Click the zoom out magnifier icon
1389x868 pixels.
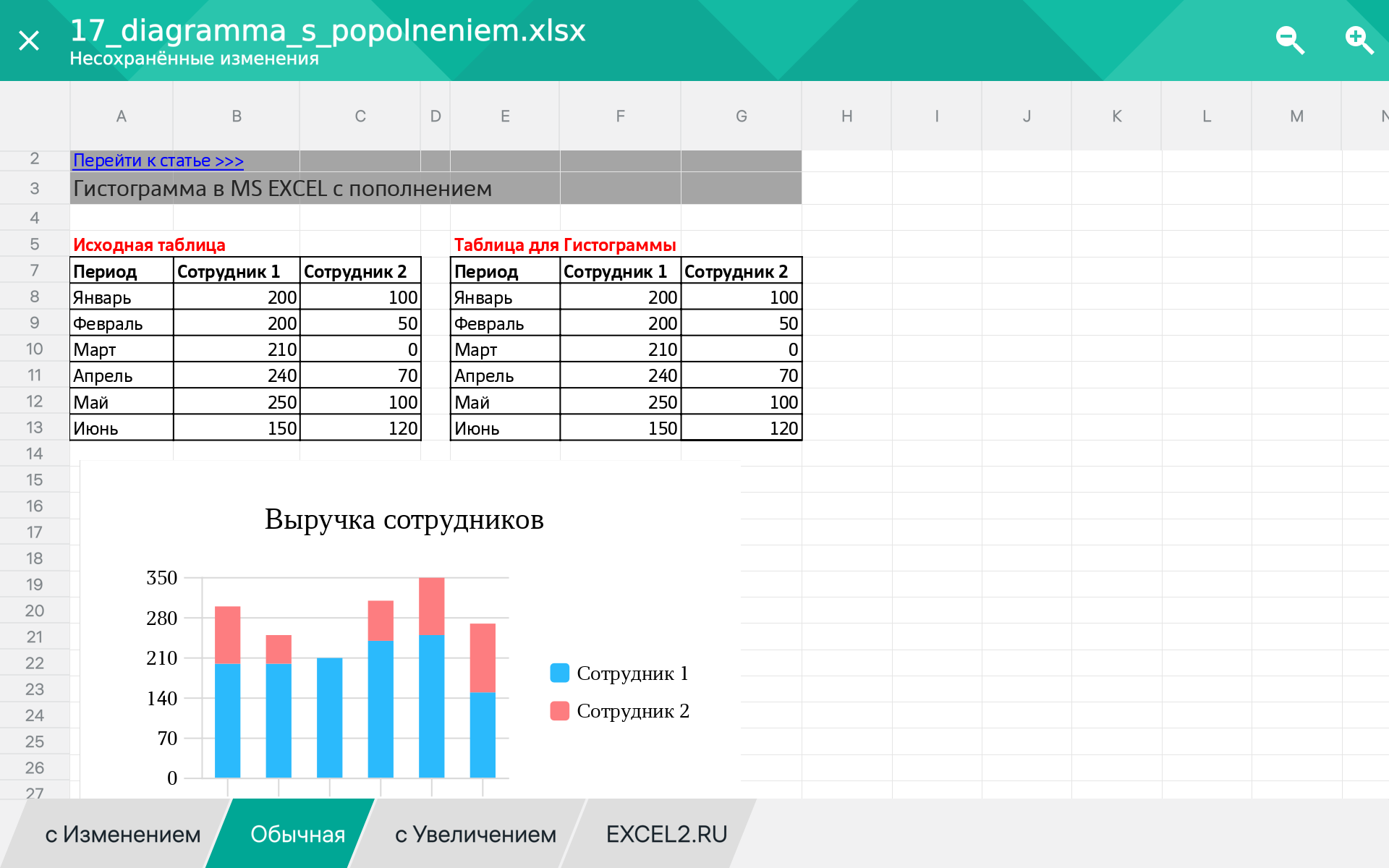coord(1291,40)
